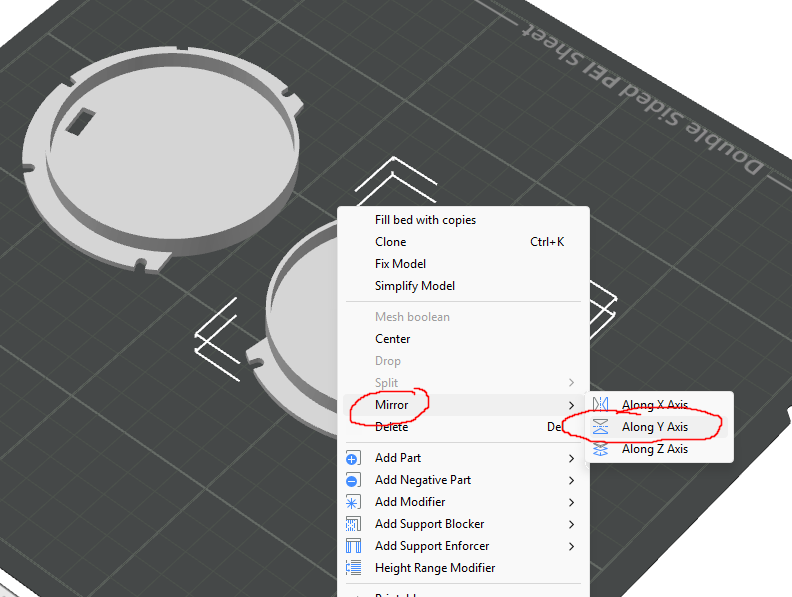This screenshot has height=597, width=792.
Task: Click the Along X Axis mirror icon
Action: coord(601,405)
